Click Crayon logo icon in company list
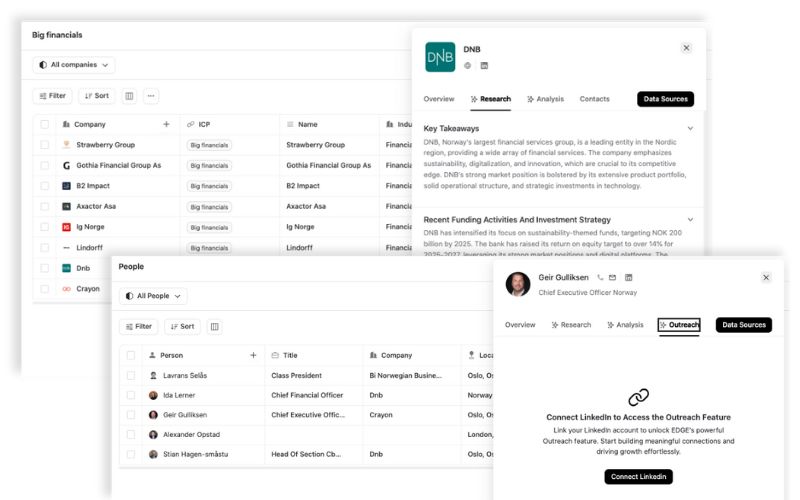Image resolution: width=800 pixels, height=500 pixels. 66,289
